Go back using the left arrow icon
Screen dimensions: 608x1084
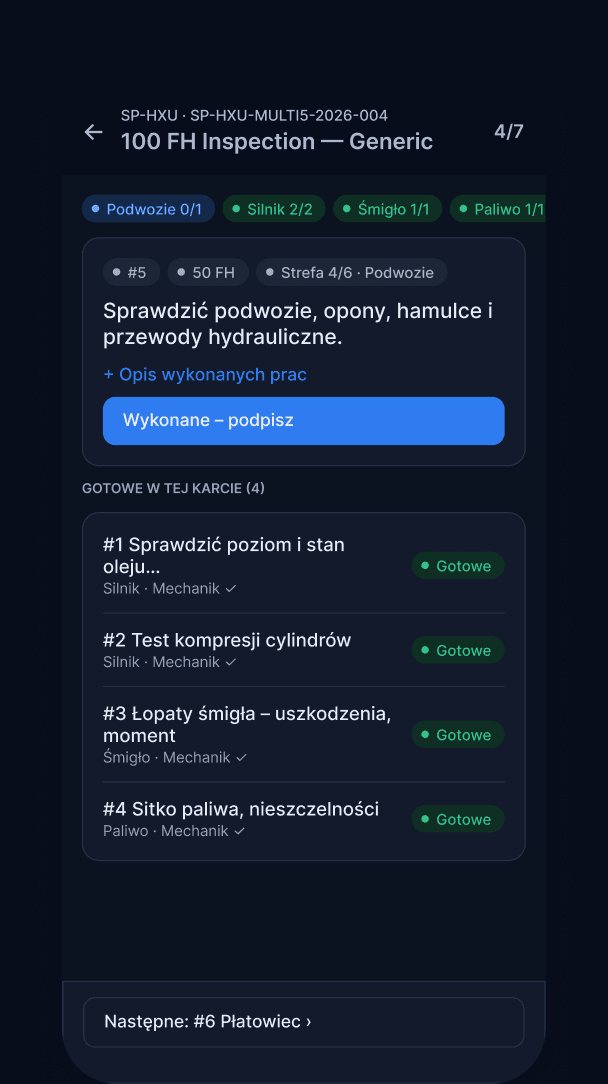[x=93, y=131]
